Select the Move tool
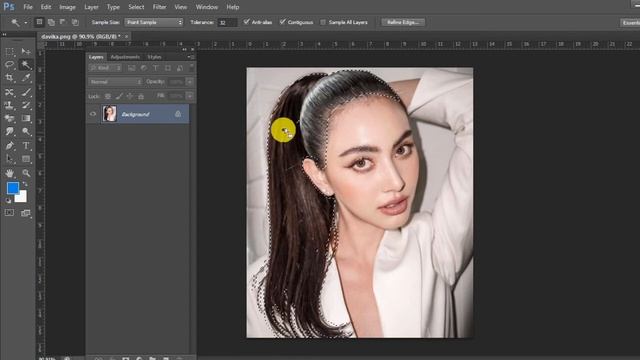This screenshot has width=640, height=360. pos(26,51)
